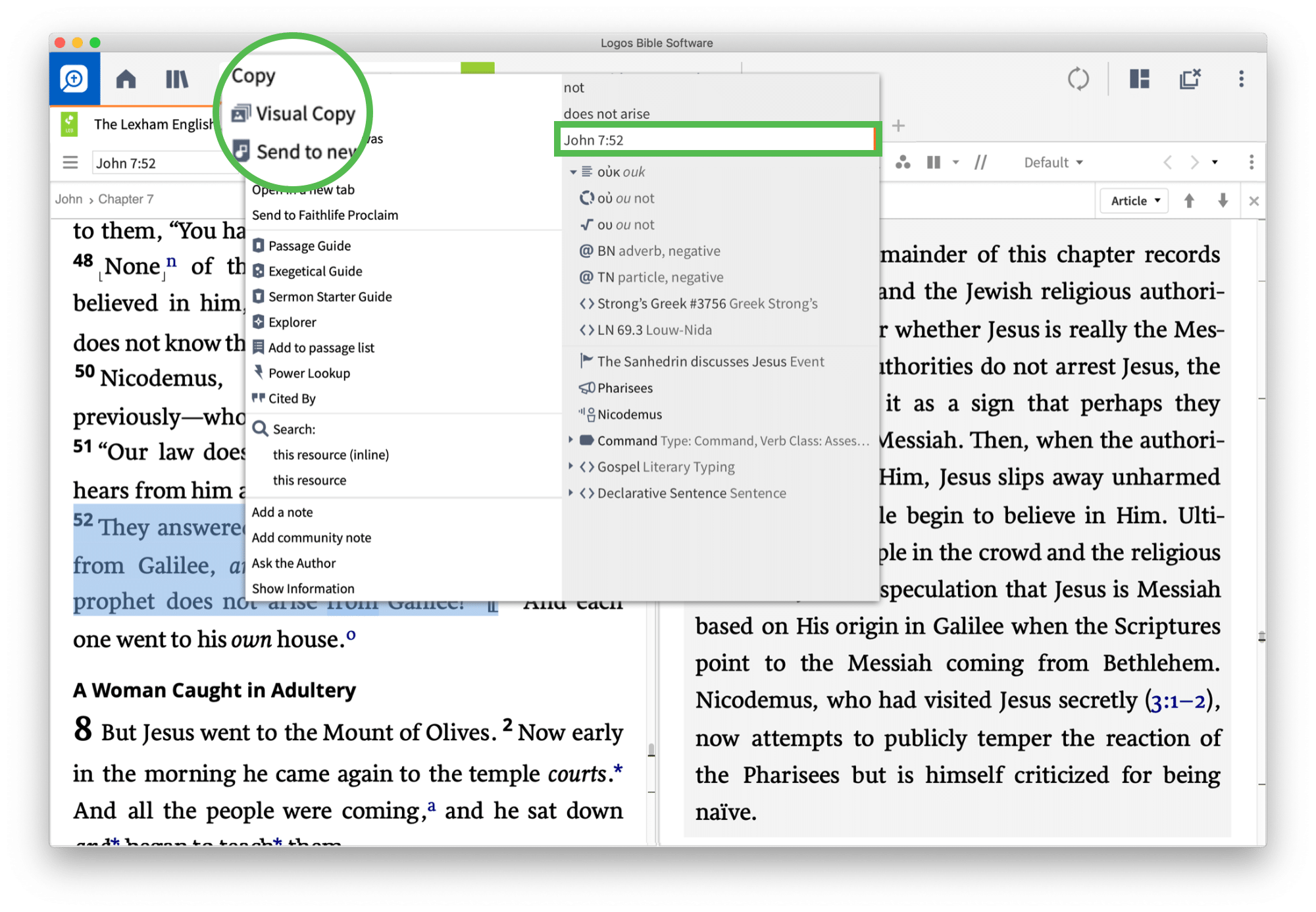The width and height of the screenshot is (1316, 912).
Task: Expand Declarative Sentence row
Action: (x=571, y=493)
